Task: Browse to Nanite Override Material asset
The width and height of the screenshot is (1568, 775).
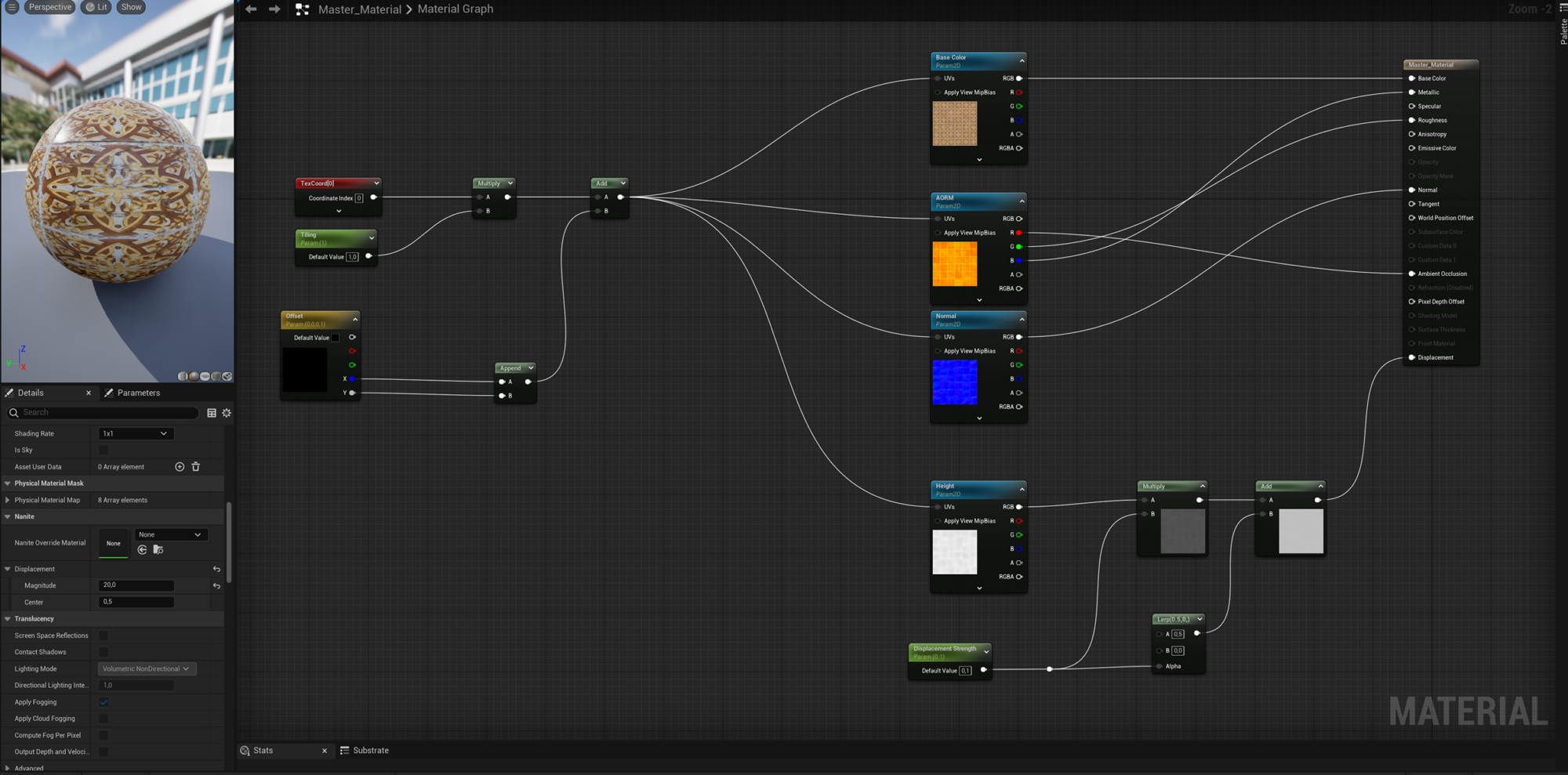Action: pos(158,550)
